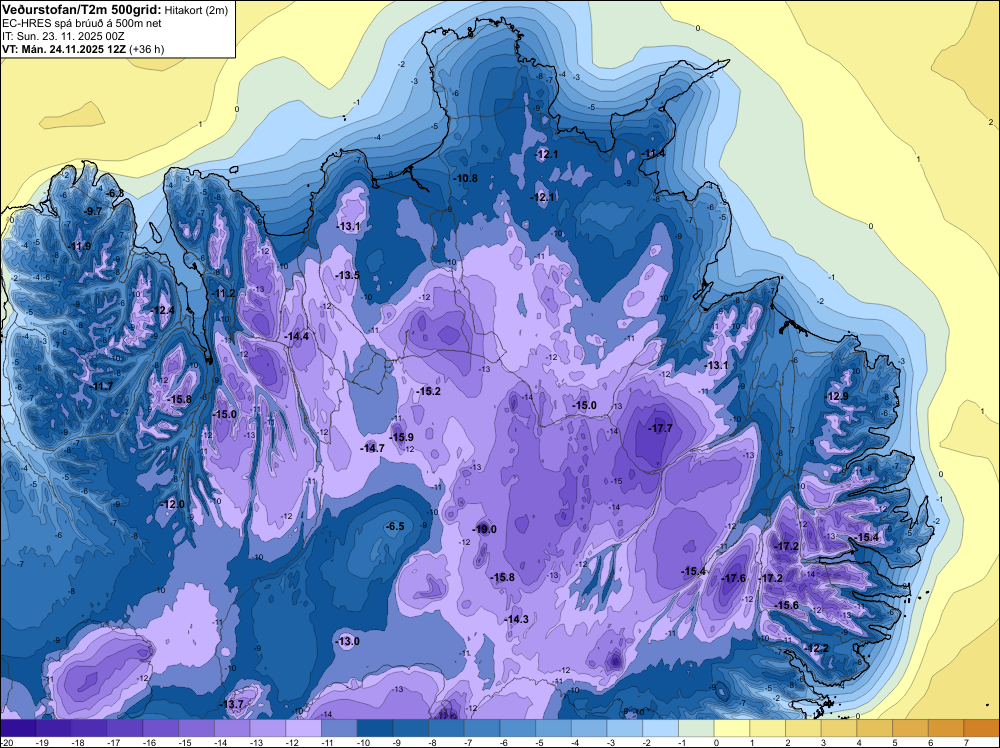Click the -15.6 temperature value
The height and width of the screenshot is (748, 1000).
(786, 605)
